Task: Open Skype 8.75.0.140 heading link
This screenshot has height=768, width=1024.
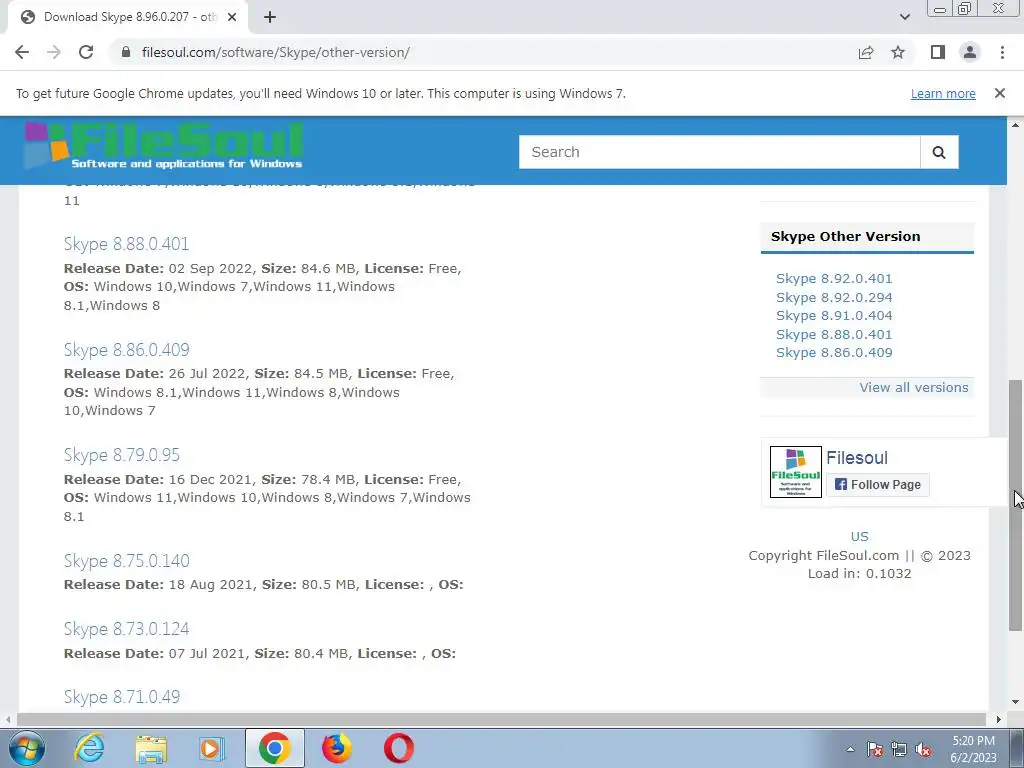Action: [127, 560]
